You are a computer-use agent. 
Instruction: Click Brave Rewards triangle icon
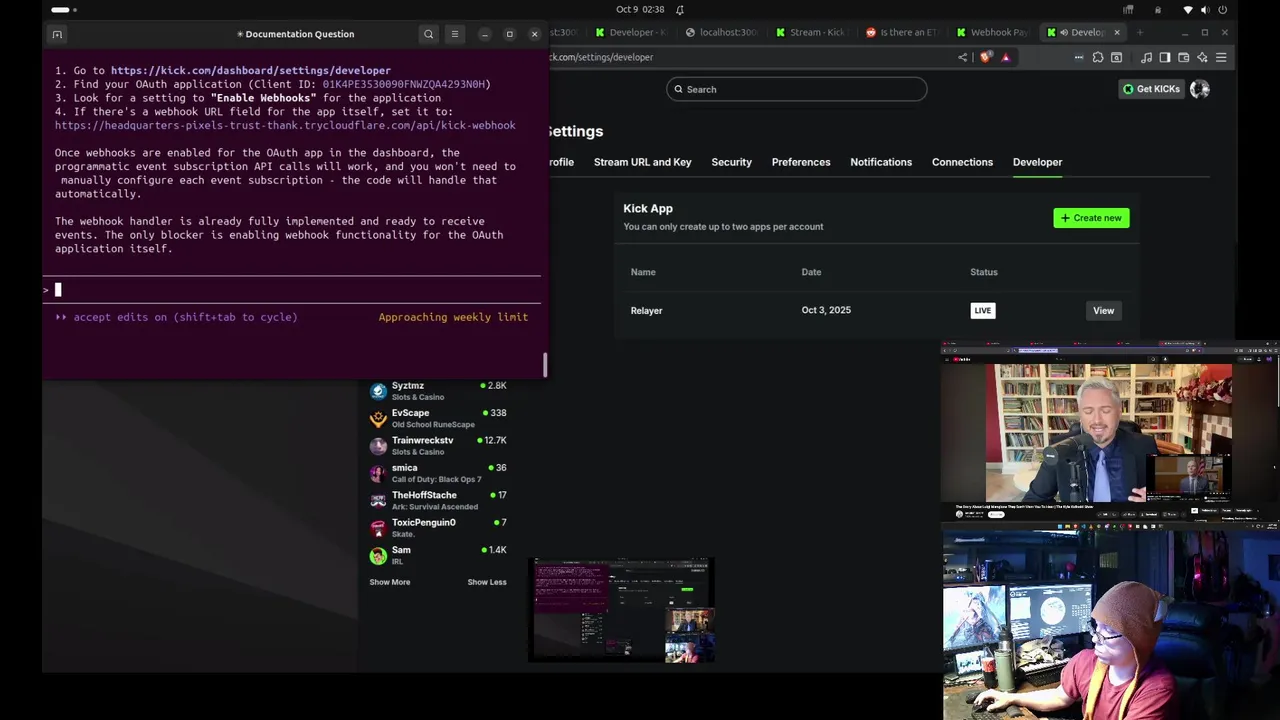pyautogui.click(x=1005, y=57)
